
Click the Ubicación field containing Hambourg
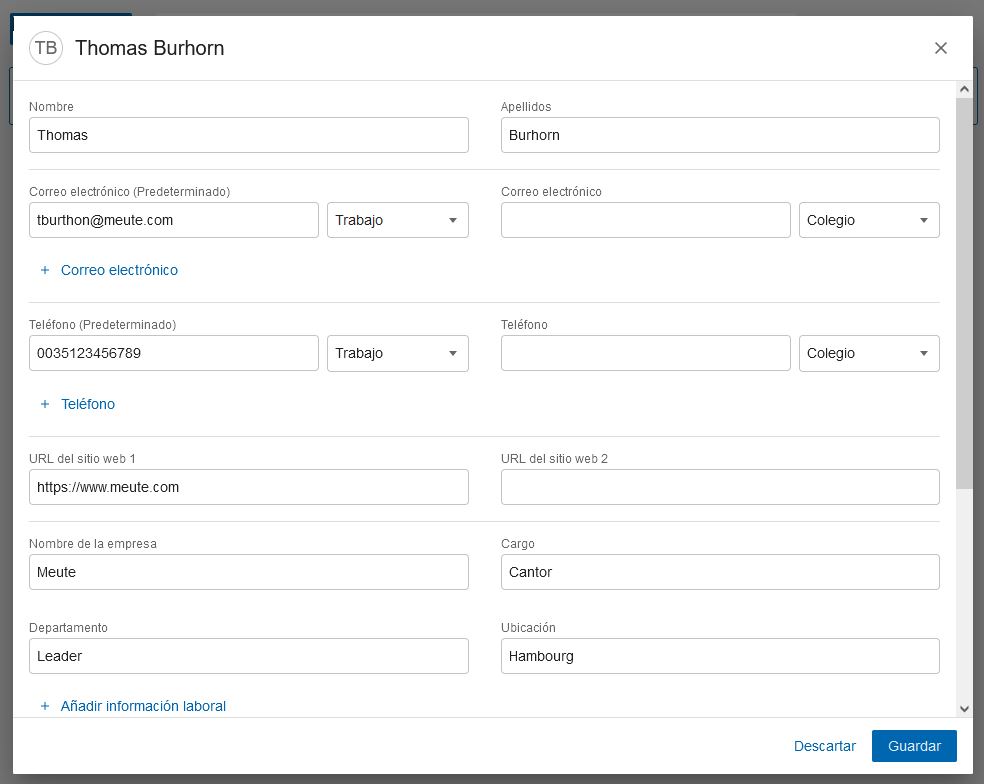point(719,656)
